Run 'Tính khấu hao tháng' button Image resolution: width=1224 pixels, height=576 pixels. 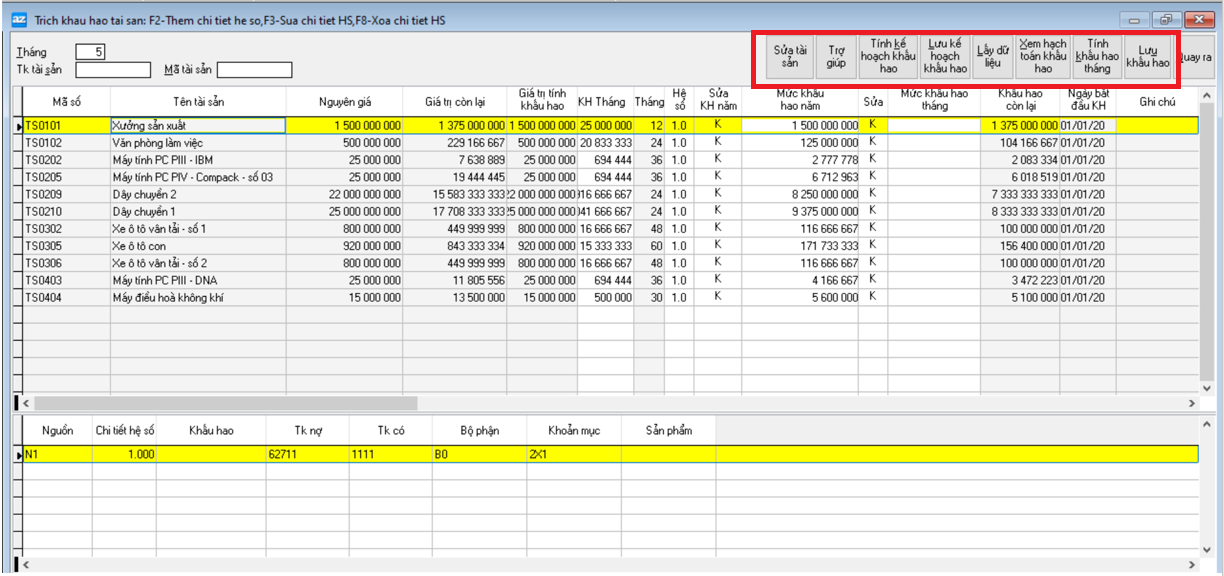point(1097,58)
